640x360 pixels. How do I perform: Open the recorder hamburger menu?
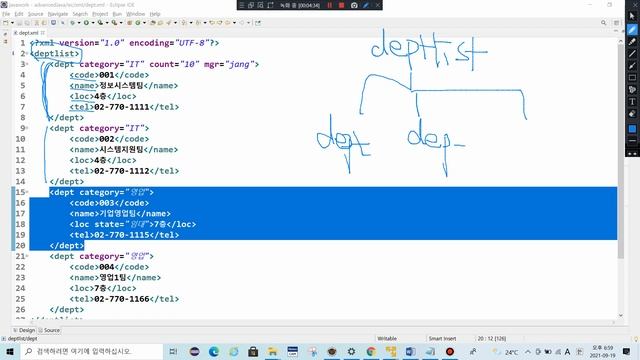[242, 5]
